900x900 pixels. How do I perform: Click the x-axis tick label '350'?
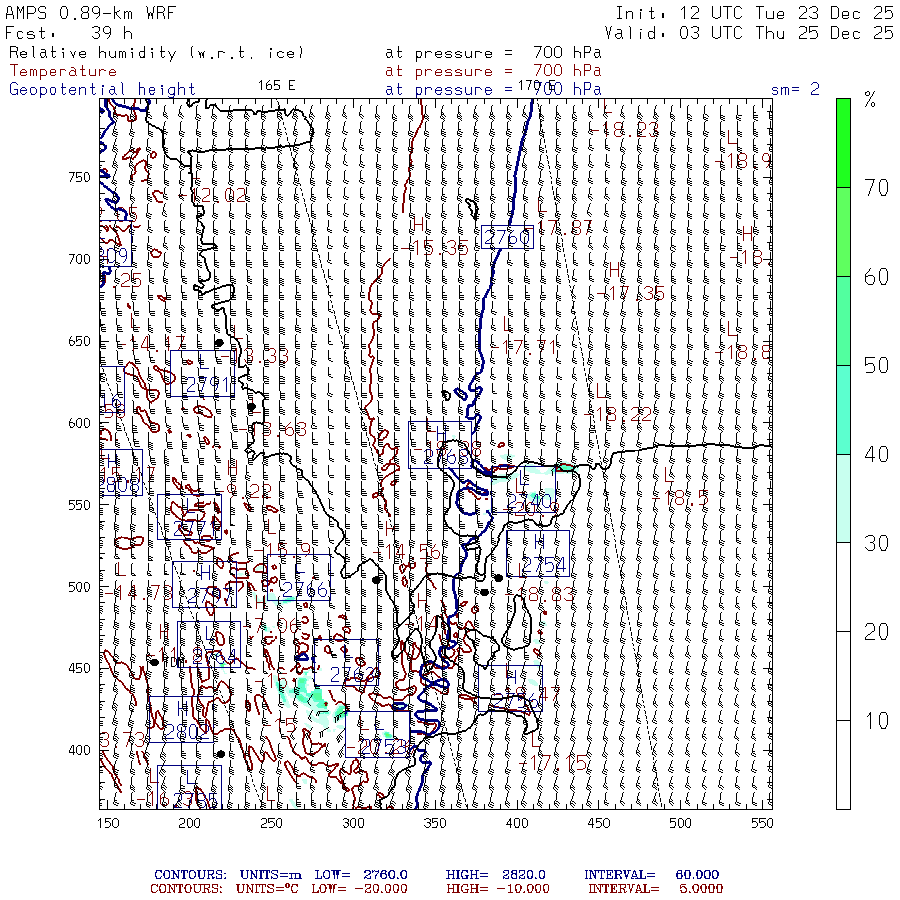[435, 823]
